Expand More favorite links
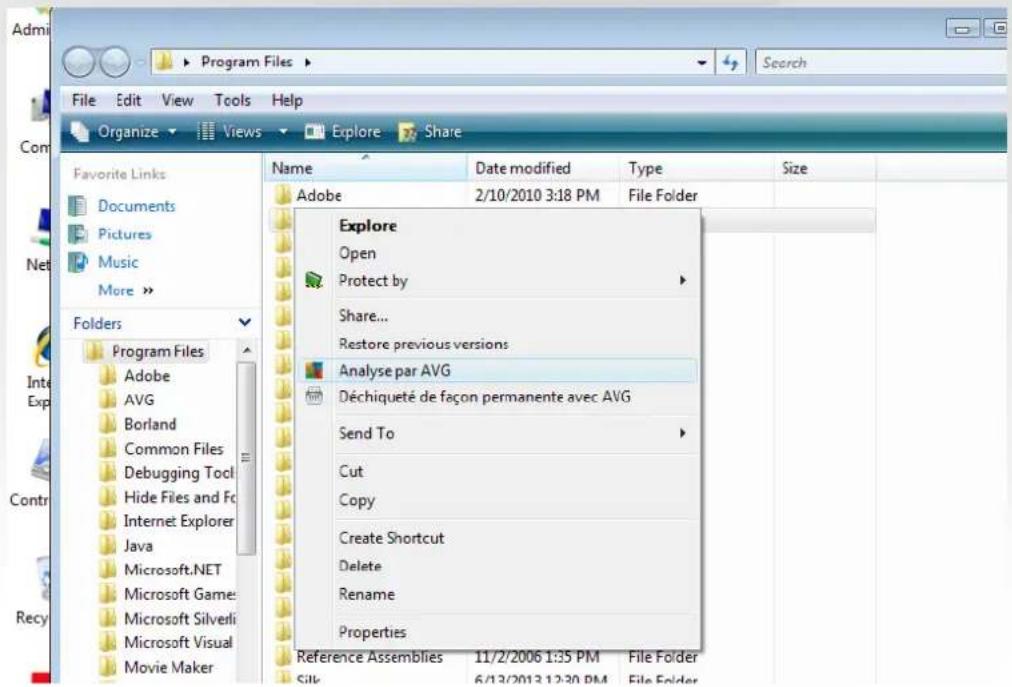1012x687 pixels. click(126, 291)
